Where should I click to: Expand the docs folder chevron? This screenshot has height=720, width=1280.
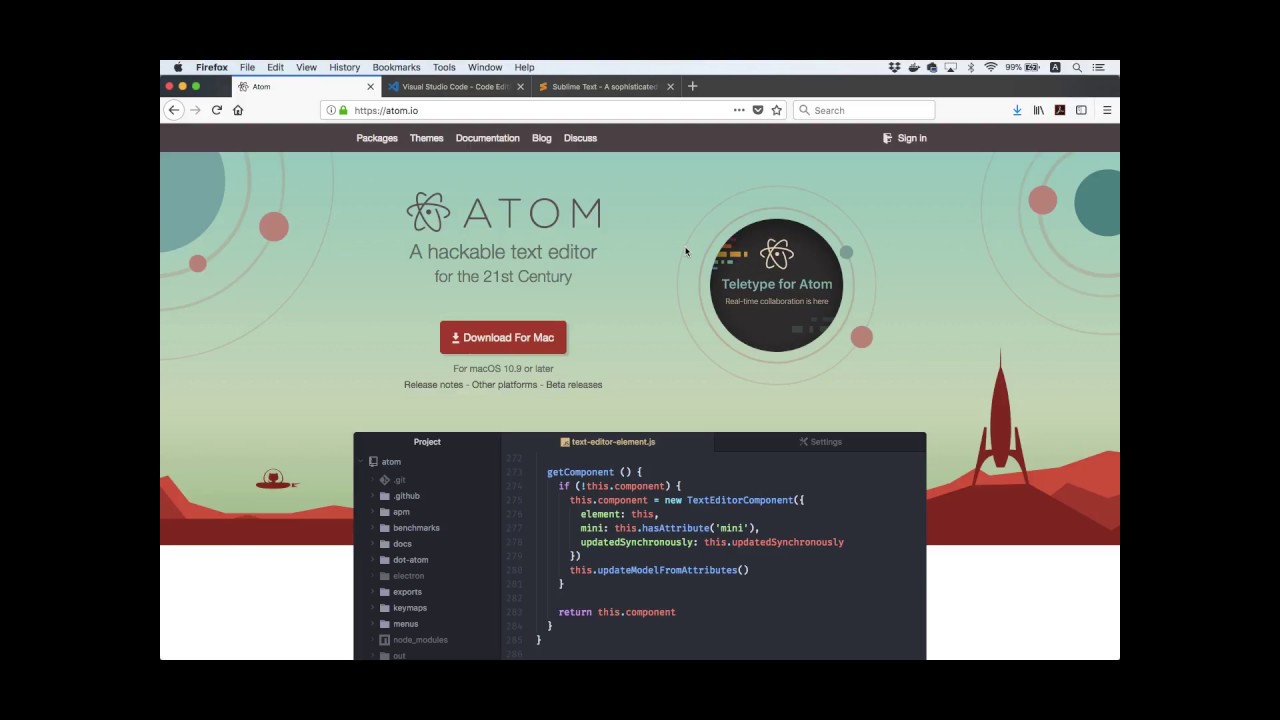pyautogui.click(x=373, y=544)
